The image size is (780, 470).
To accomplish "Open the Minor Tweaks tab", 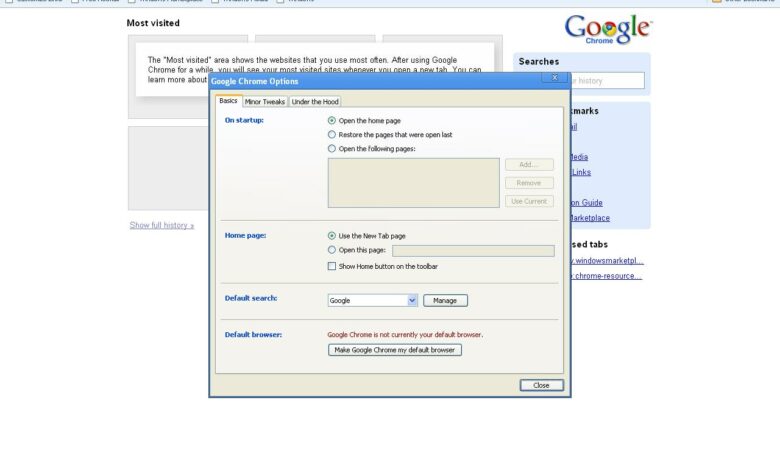I will (x=265, y=101).
